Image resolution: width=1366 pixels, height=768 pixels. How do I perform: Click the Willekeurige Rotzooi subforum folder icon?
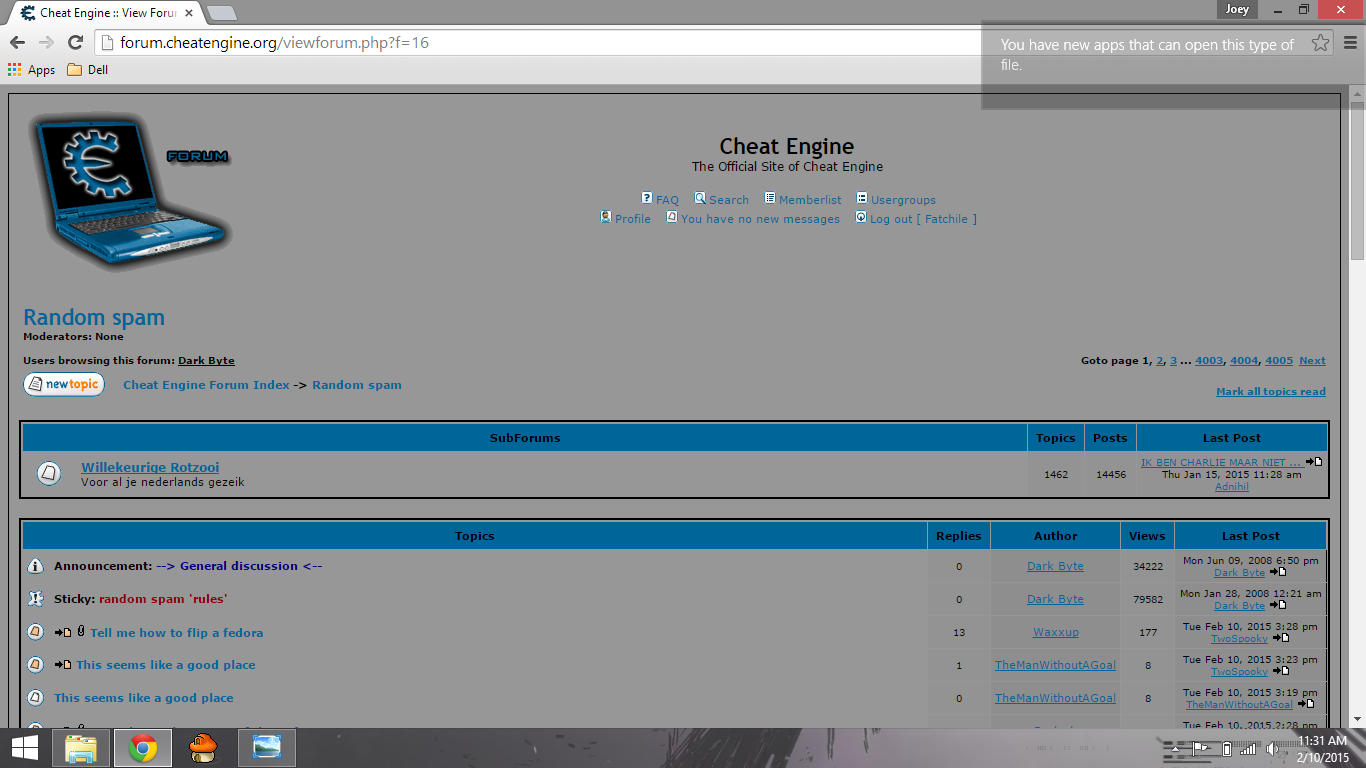point(49,473)
